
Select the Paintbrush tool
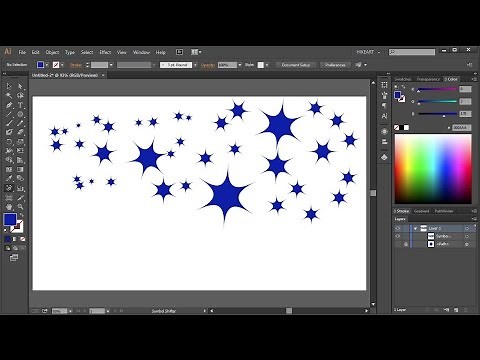click(x=9, y=124)
